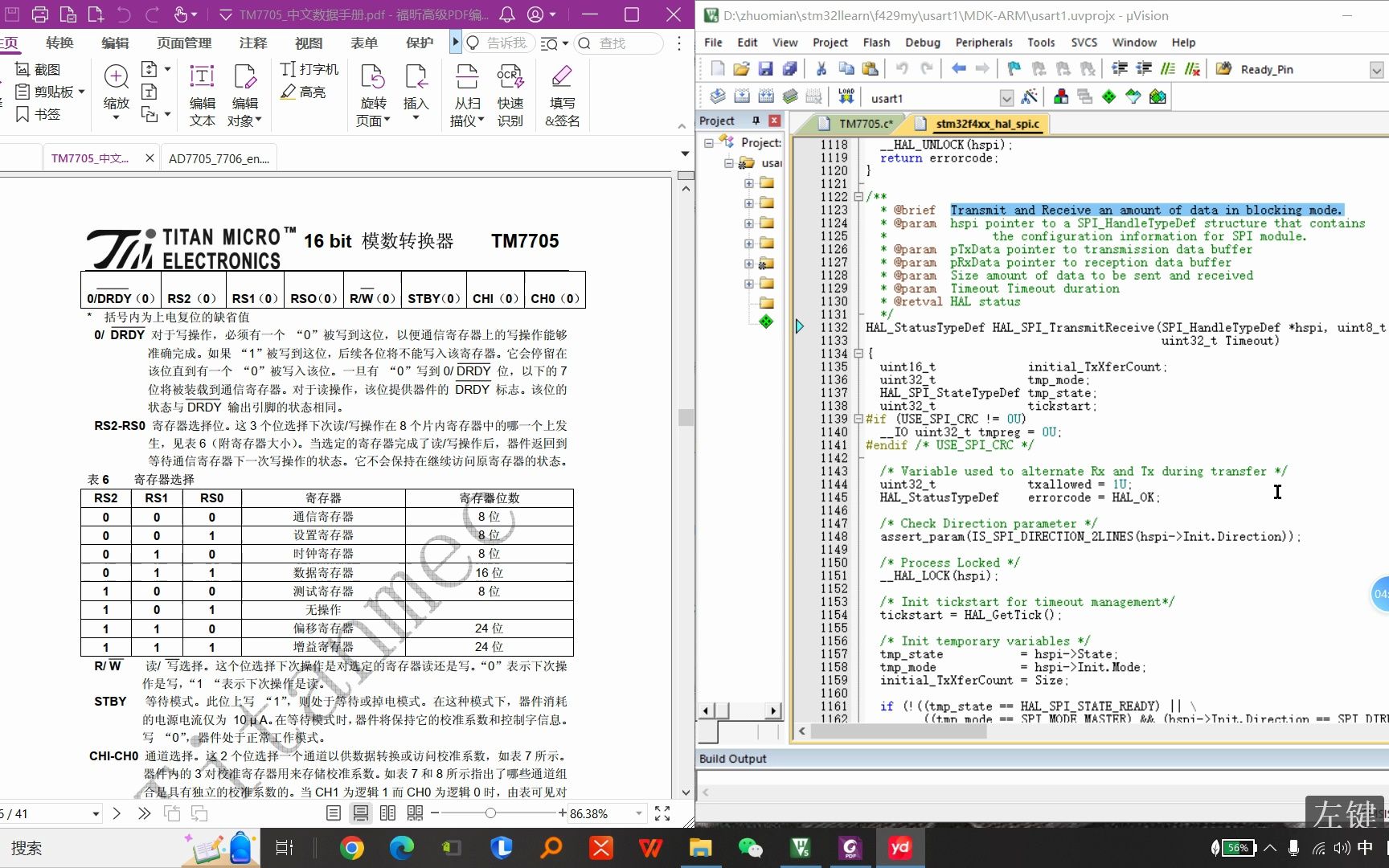Select the Highlight (高亮) tool
Image resolution: width=1389 pixels, height=868 pixels.
(x=303, y=92)
